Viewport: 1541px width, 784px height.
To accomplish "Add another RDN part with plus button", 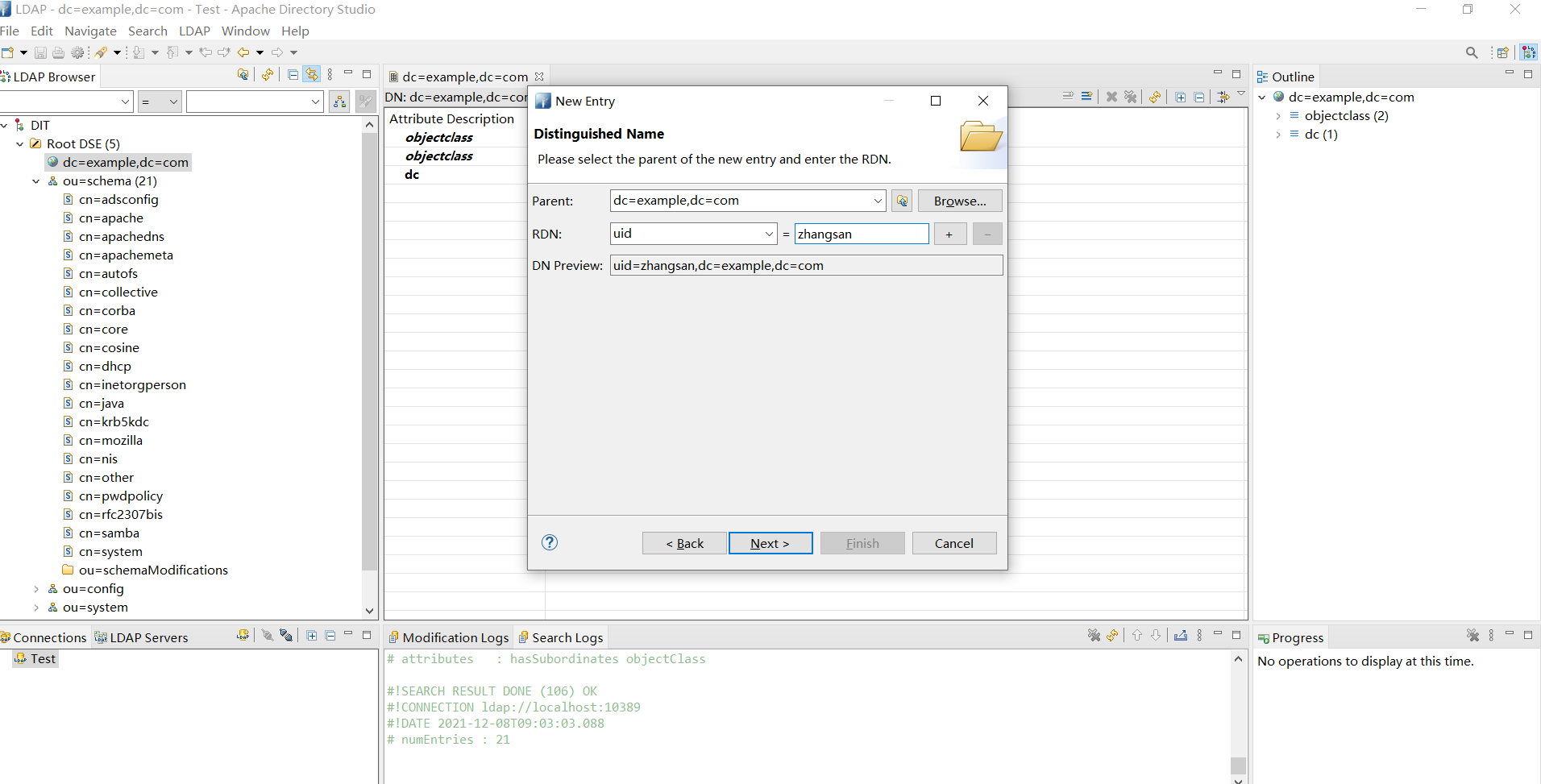I will point(950,234).
